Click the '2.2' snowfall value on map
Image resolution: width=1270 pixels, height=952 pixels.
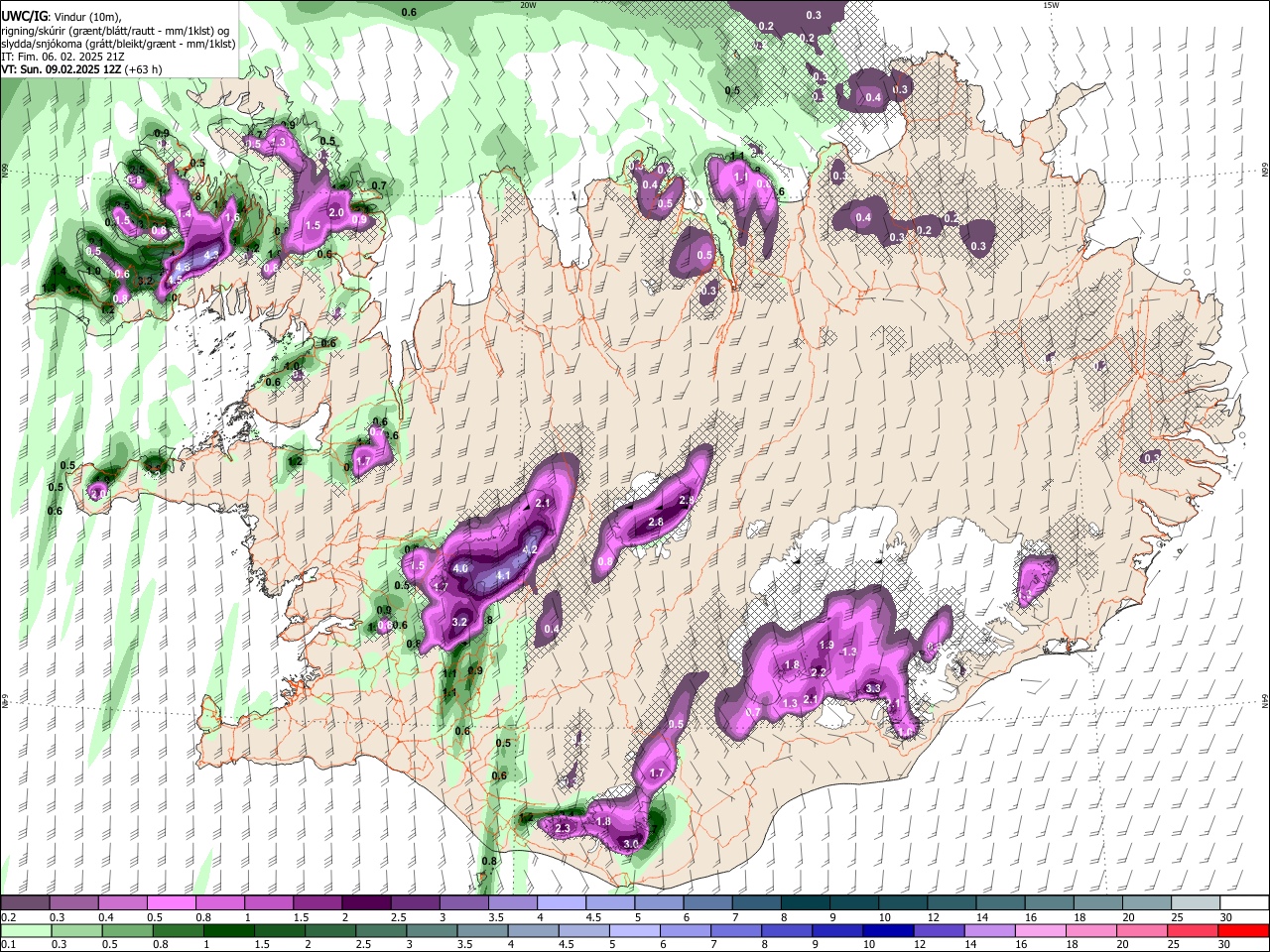(x=820, y=672)
